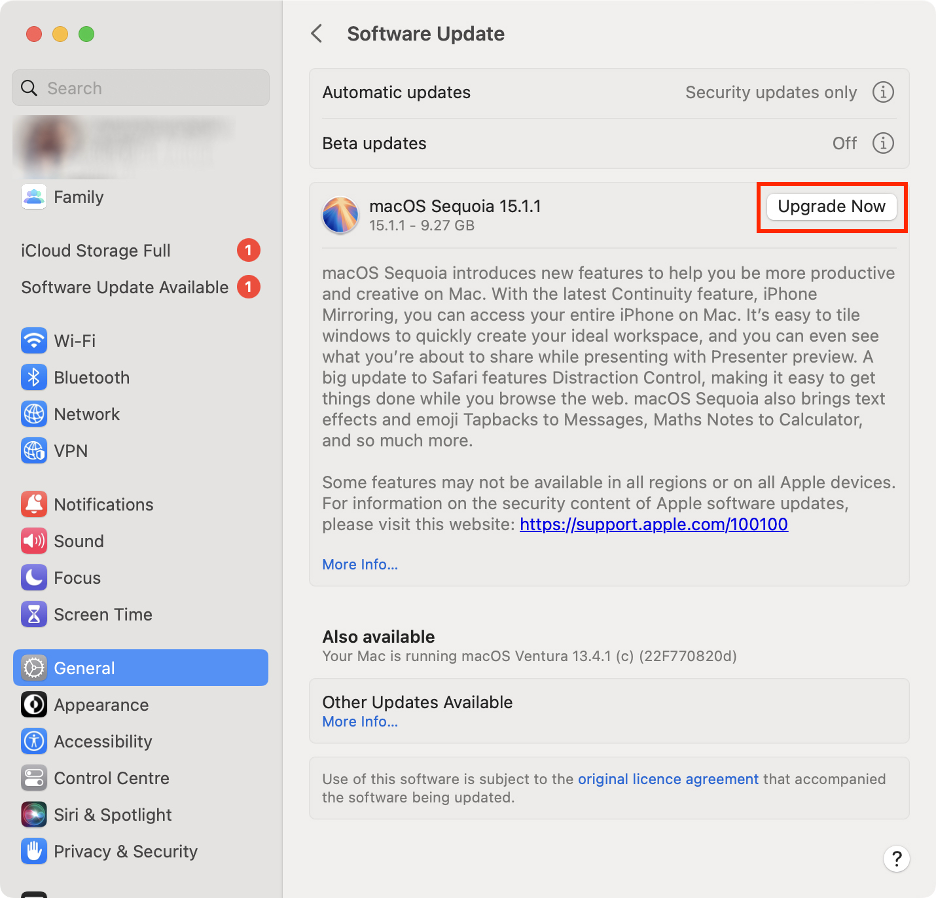Open Sound settings via the speaker icon
The image size is (936, 898).
coord(33,541)
